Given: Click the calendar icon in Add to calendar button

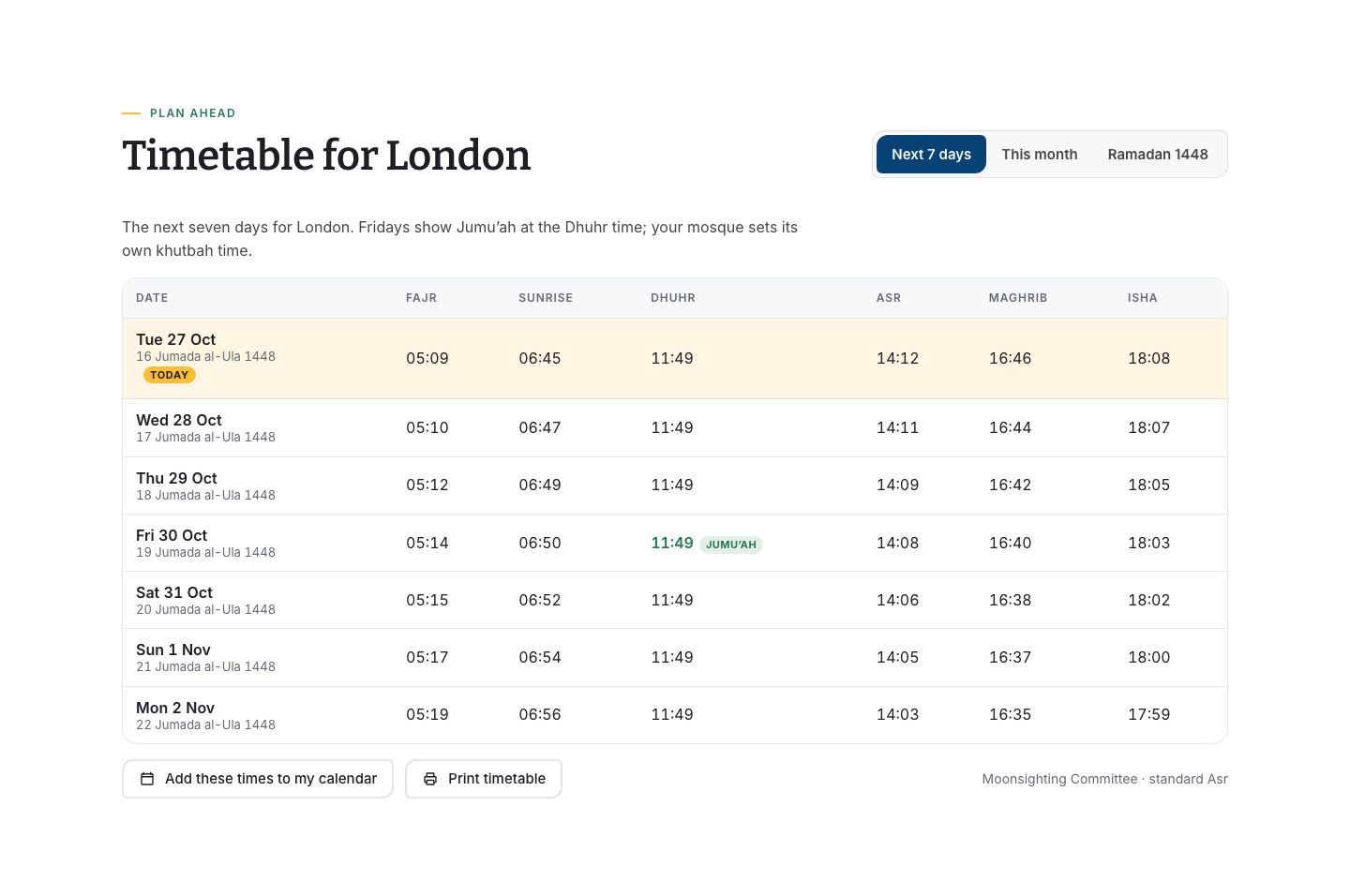Looking at the screenshot, I should [x=147, y=779].
